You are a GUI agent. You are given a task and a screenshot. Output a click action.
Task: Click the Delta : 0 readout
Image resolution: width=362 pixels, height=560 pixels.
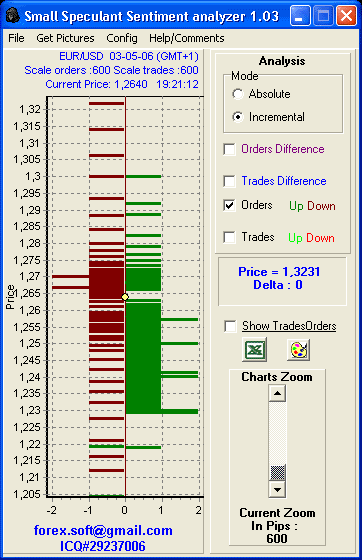point(278,285)
